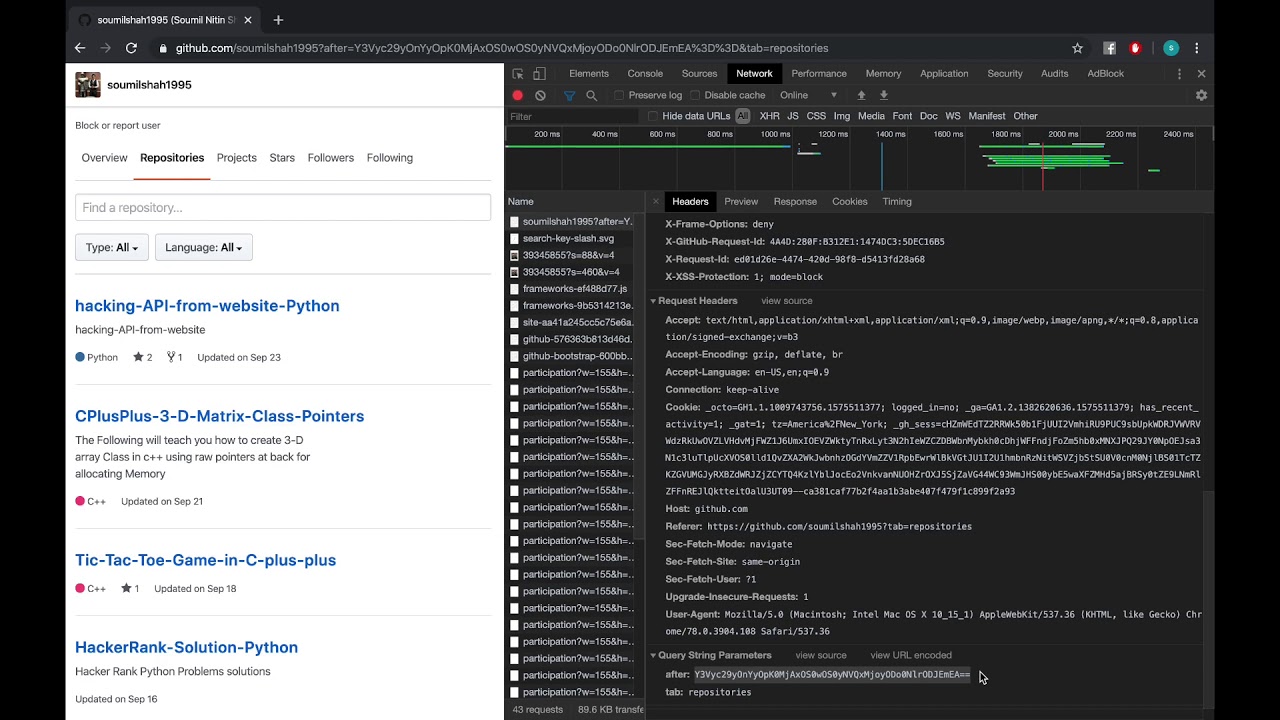Click the Find a repository field
The height and width of the screenshot is (720, 1280).
tap(283, 208)
